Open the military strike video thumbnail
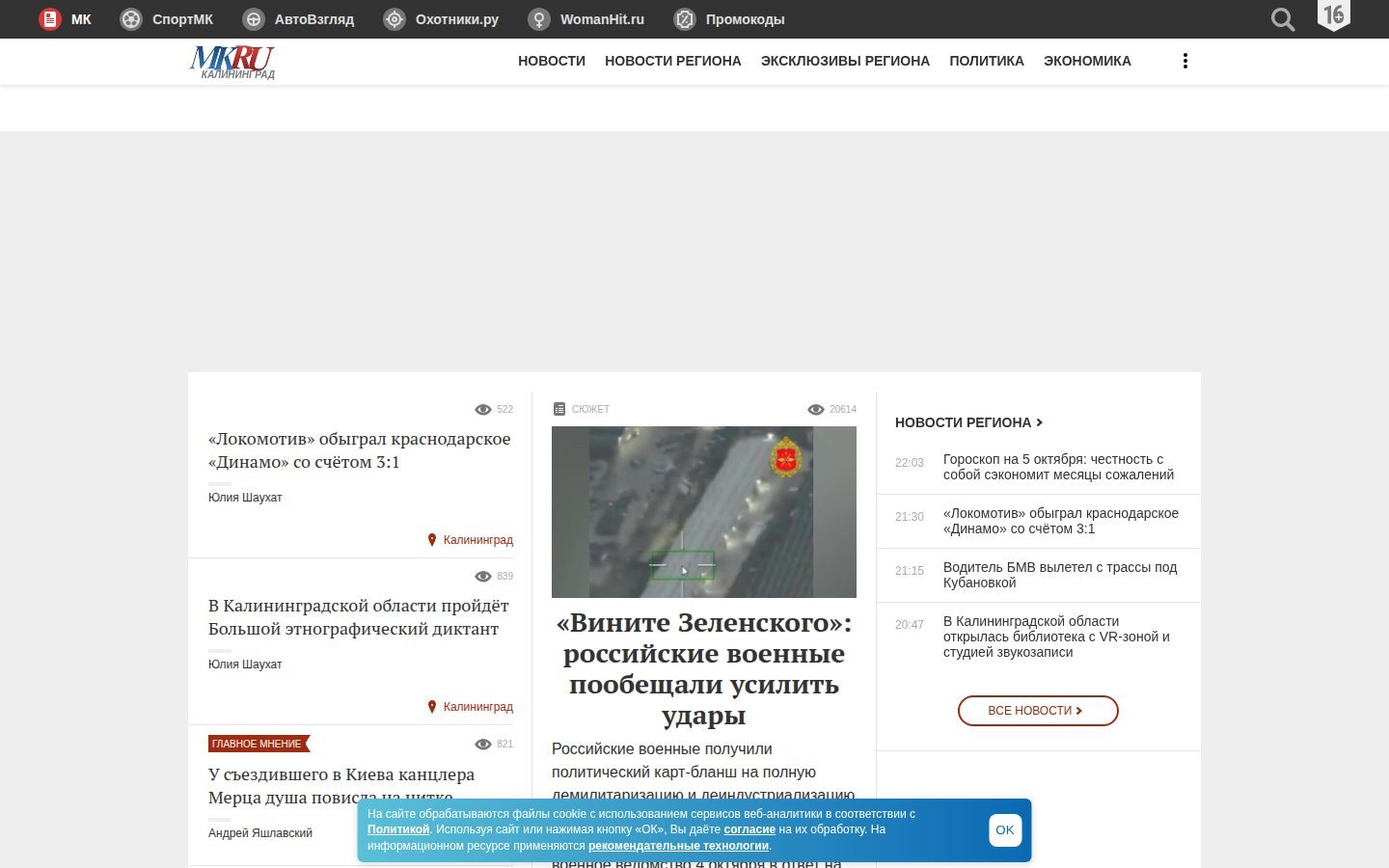Image resolution: width=1389 pixels, height=868 pixels. 704,512
